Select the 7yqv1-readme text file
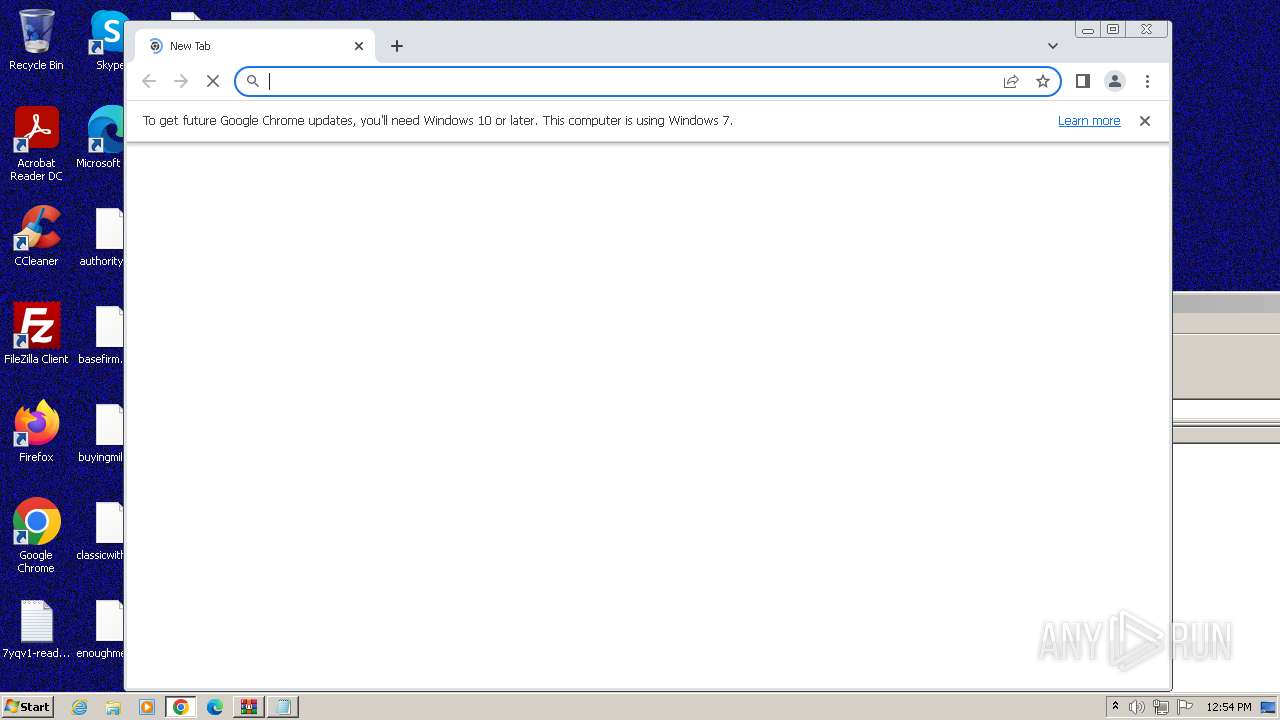 point(36,630)
